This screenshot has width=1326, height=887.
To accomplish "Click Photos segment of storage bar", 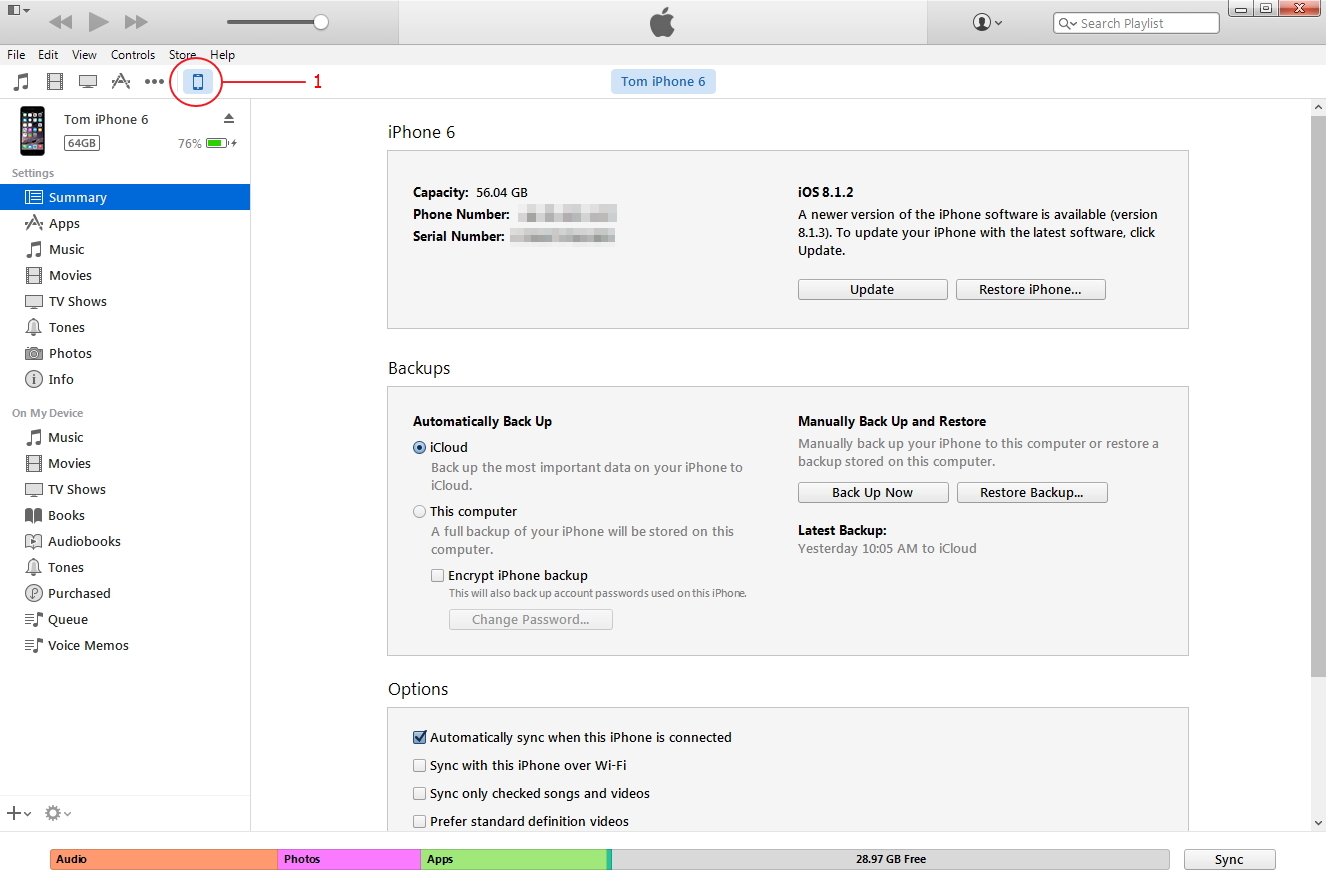I will coord(349,859).
